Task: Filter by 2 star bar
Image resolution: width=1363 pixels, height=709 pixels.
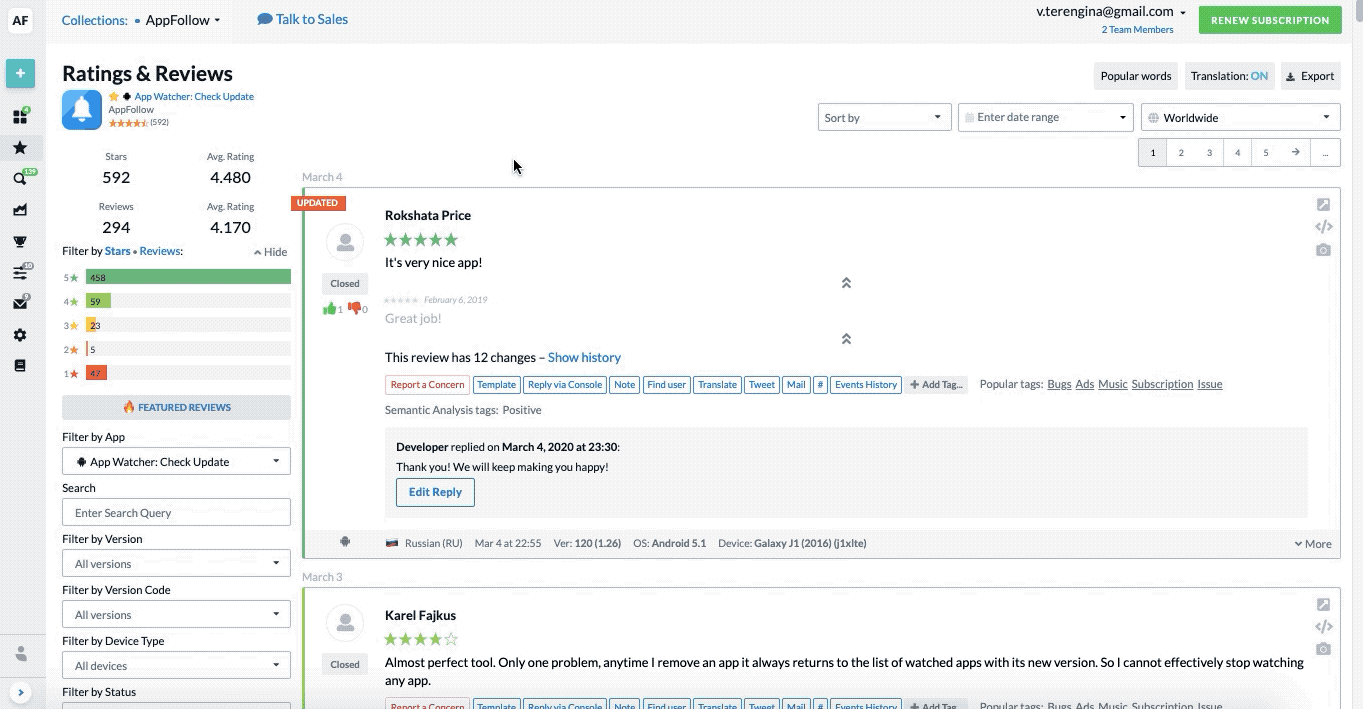Action: (x=188, y=349)
